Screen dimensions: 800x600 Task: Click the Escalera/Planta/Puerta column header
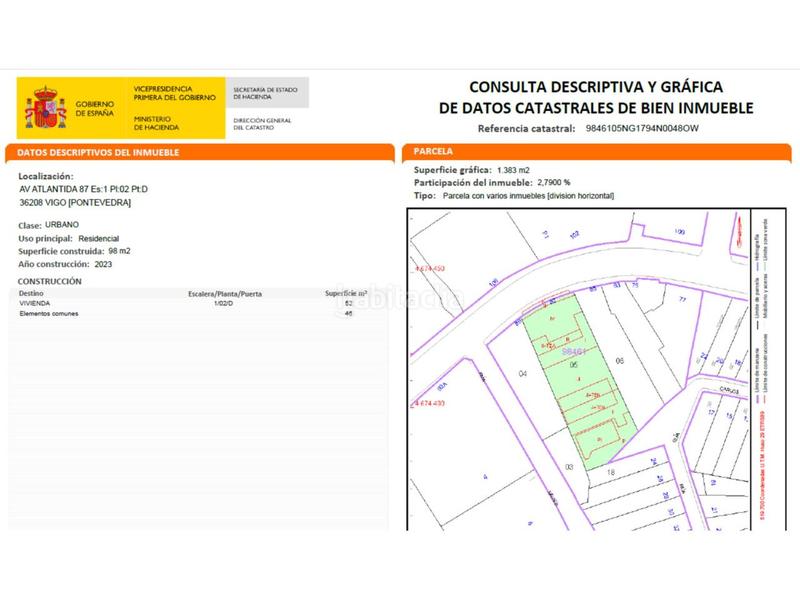[x=225, y=293]
